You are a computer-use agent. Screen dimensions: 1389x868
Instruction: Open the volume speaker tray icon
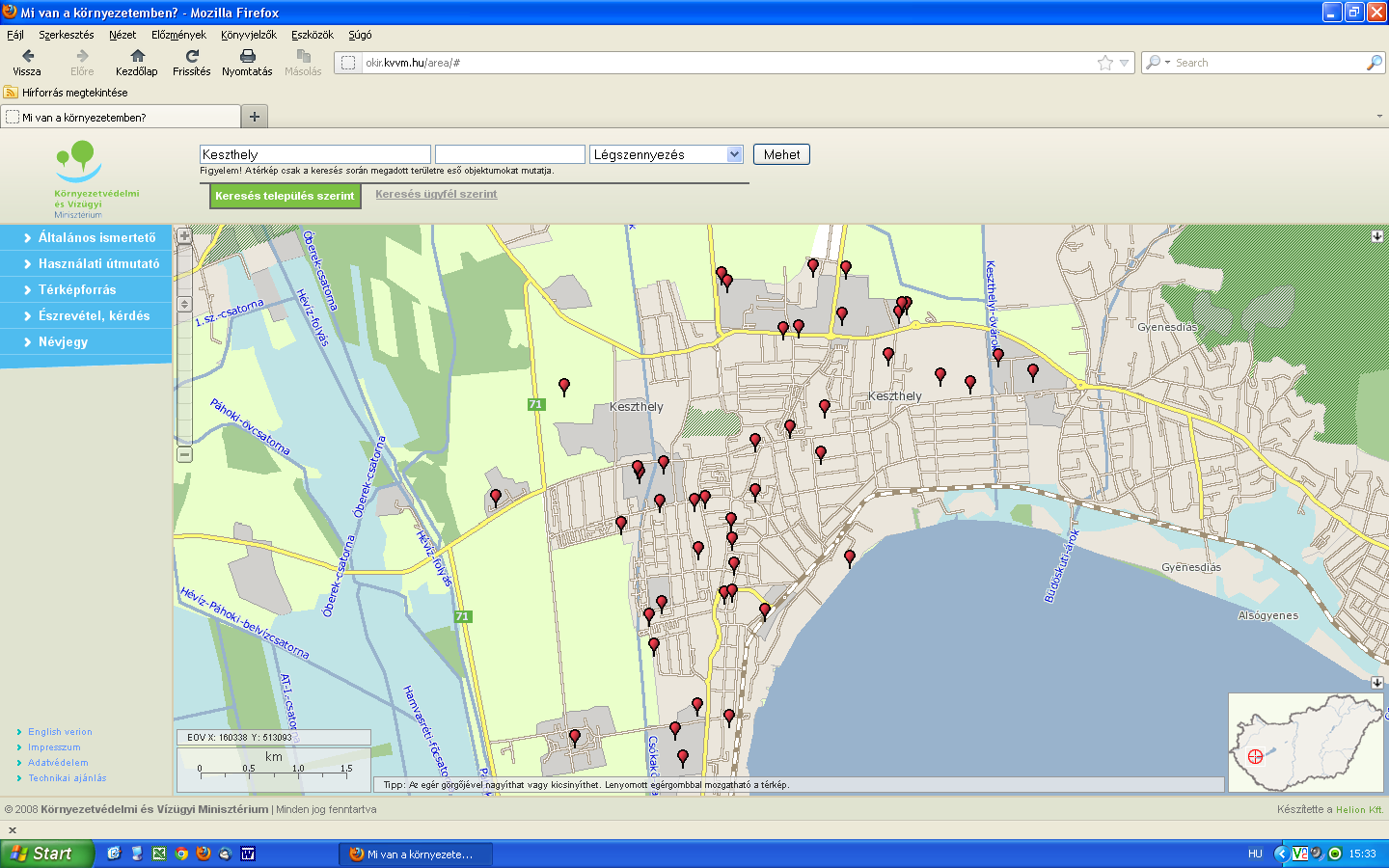(1317, 854)
